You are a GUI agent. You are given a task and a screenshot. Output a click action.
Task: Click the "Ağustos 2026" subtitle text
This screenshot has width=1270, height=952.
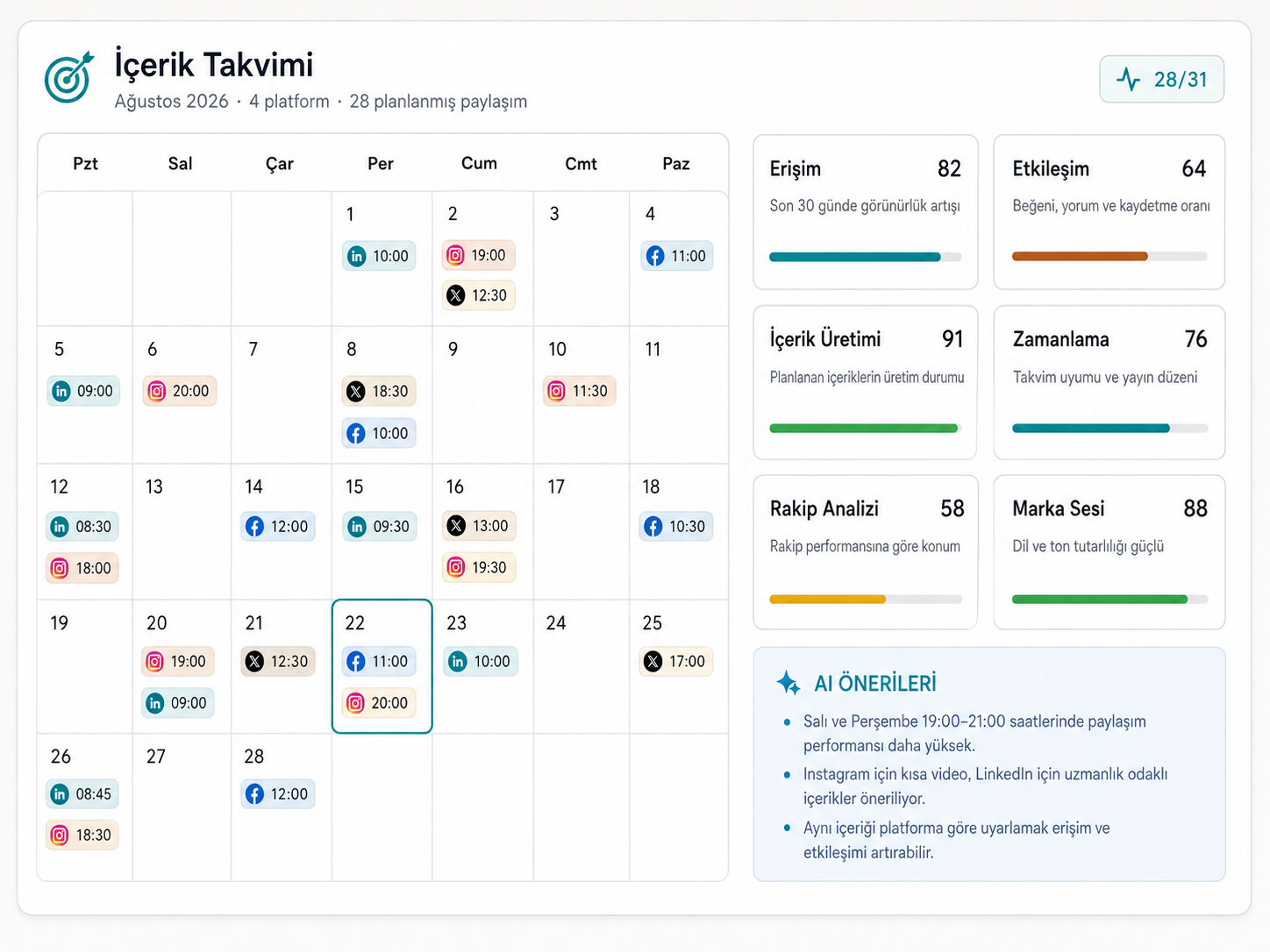[x=171, y=102]
